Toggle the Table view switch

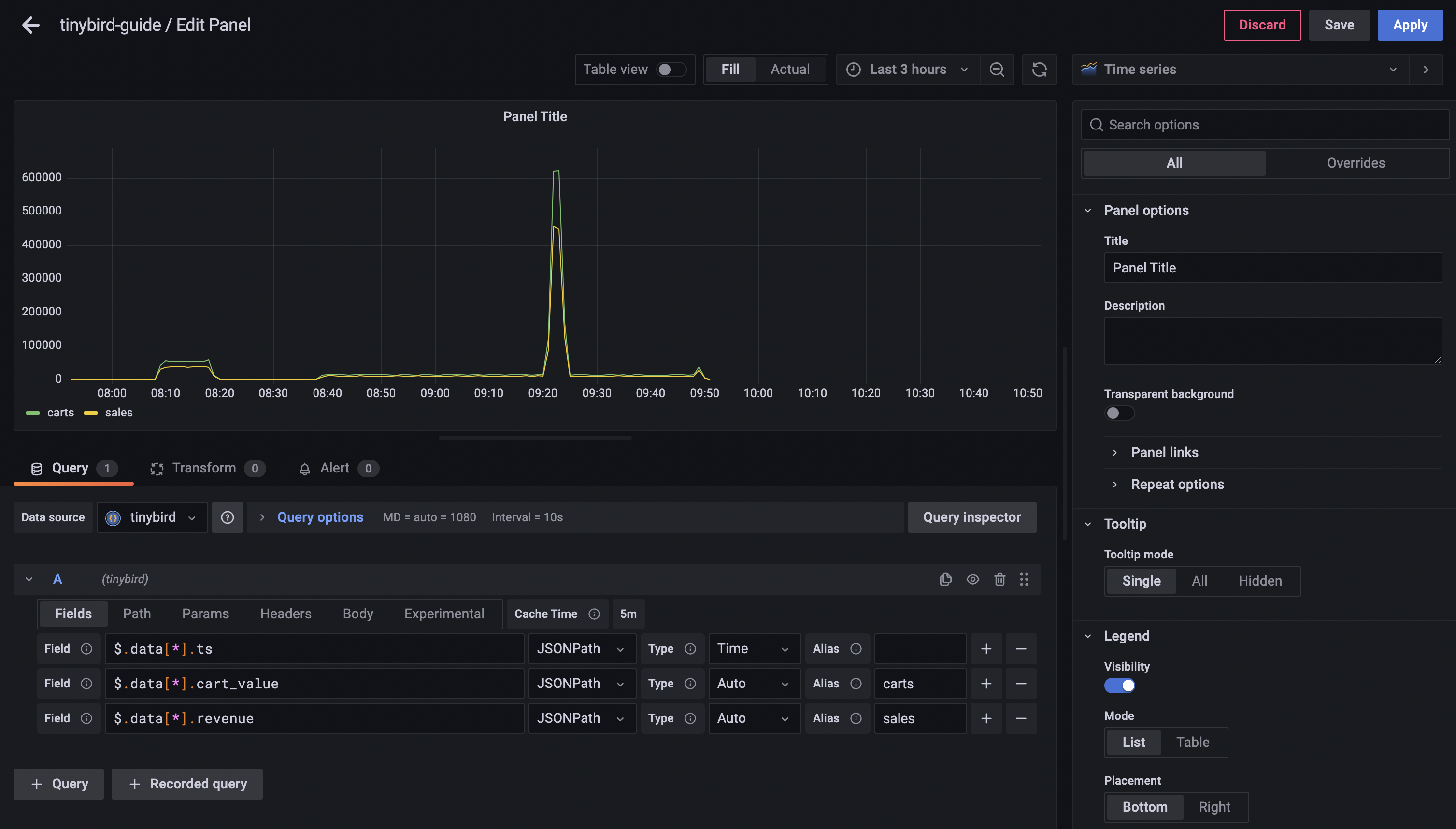coord(671,70)
